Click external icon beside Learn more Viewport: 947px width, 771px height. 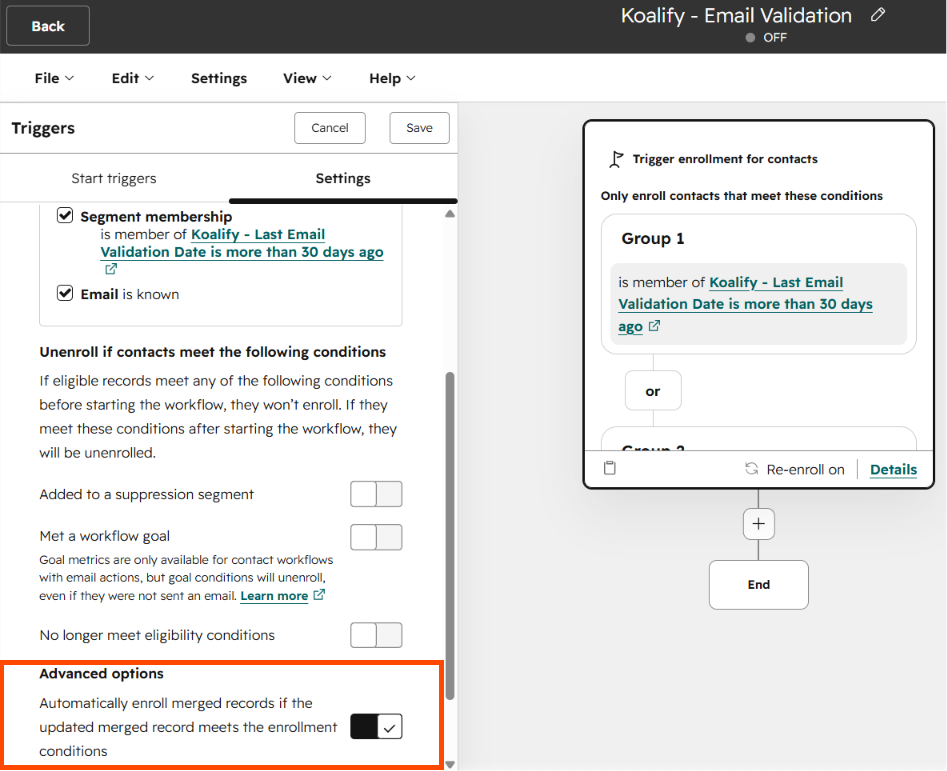point(319,595)
